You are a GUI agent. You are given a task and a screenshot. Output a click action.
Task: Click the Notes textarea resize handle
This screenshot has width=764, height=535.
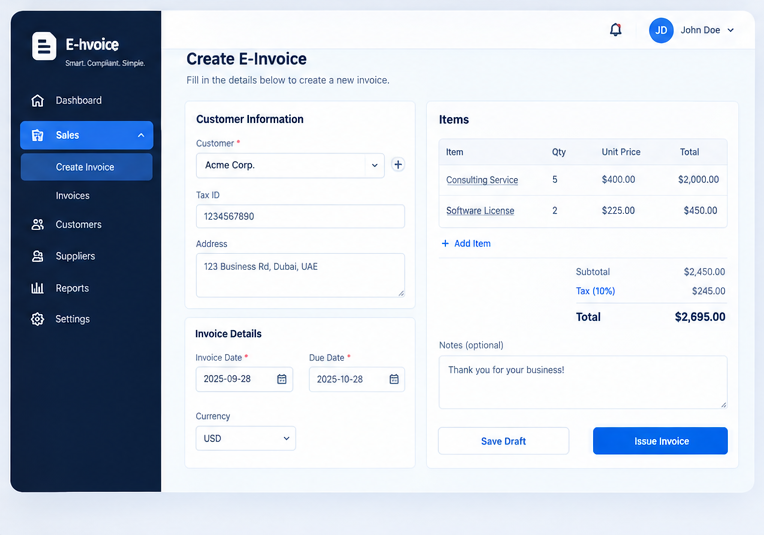click(724, 405)
